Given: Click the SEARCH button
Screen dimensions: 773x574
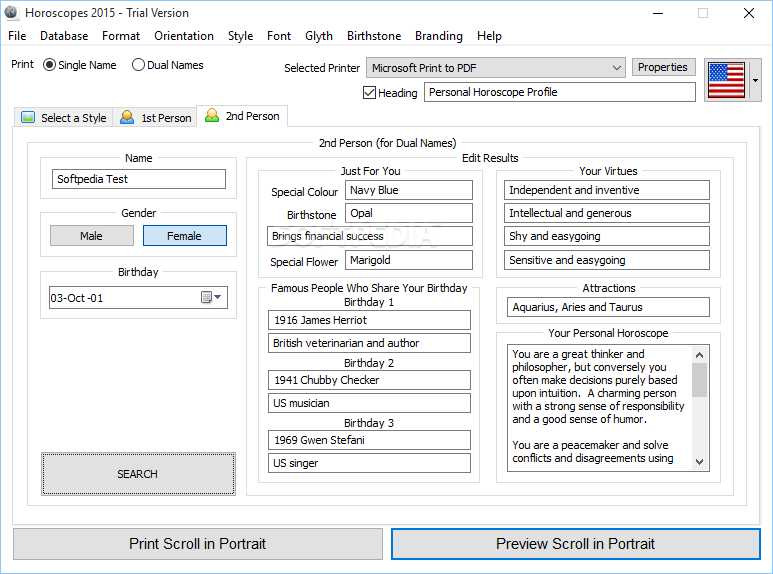Looking at the screenshot, I should coord(138,474).
